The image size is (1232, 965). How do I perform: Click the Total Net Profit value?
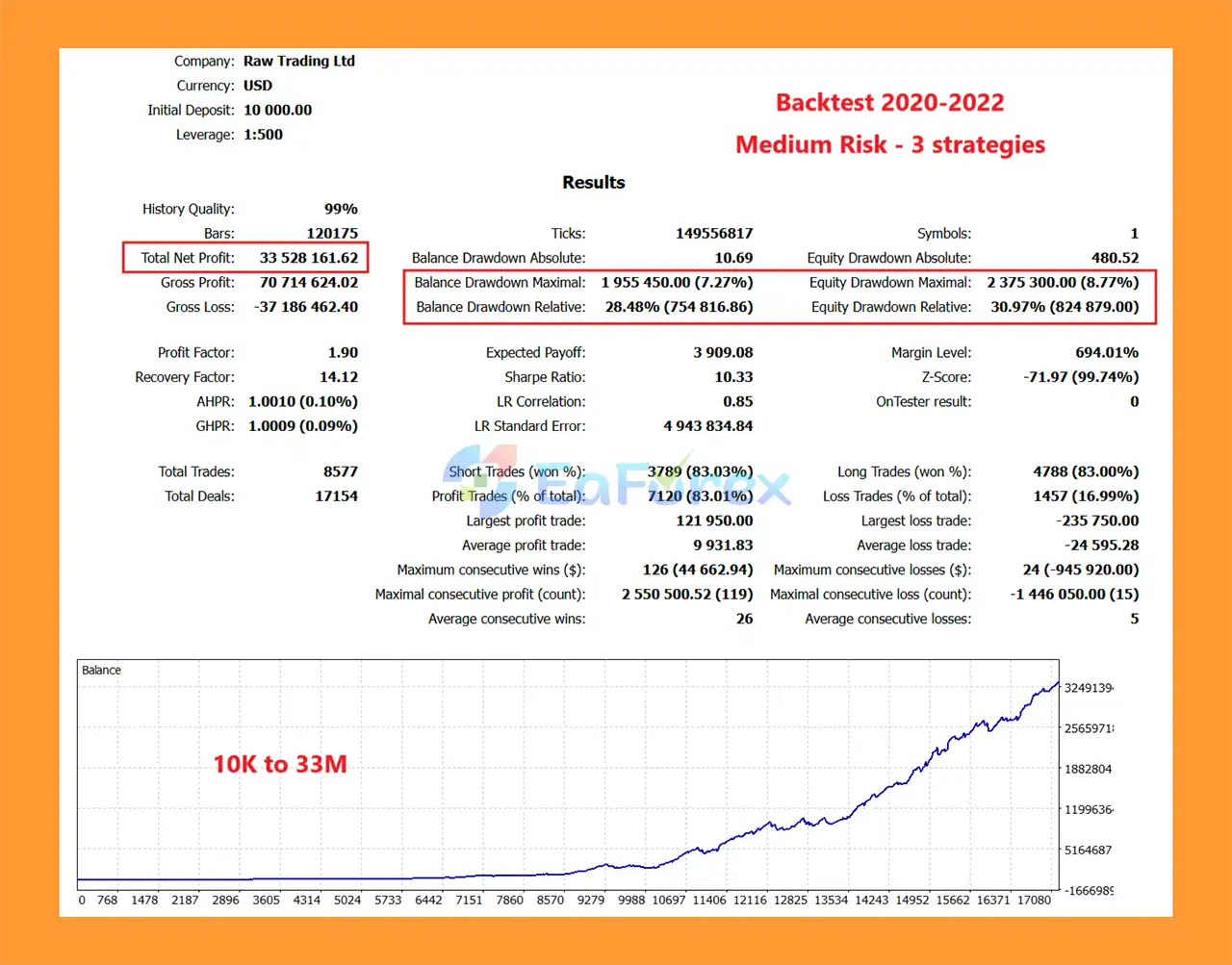(x=308, y=258)
